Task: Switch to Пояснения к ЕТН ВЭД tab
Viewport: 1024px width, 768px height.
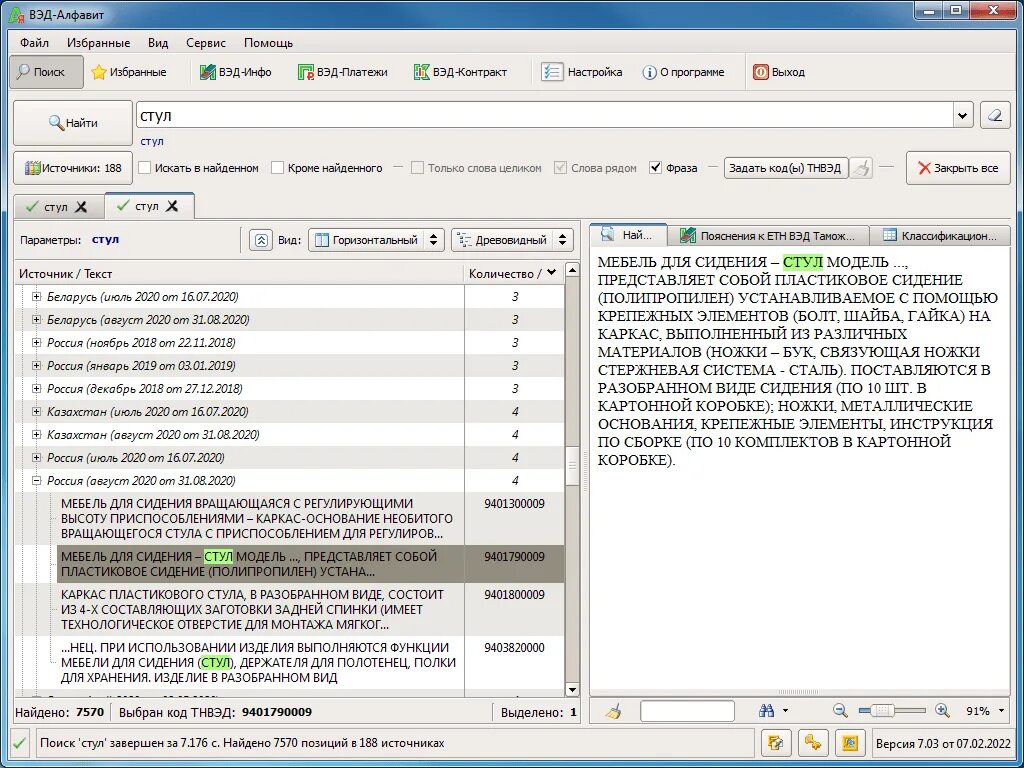Action: (x=769, y=236)
